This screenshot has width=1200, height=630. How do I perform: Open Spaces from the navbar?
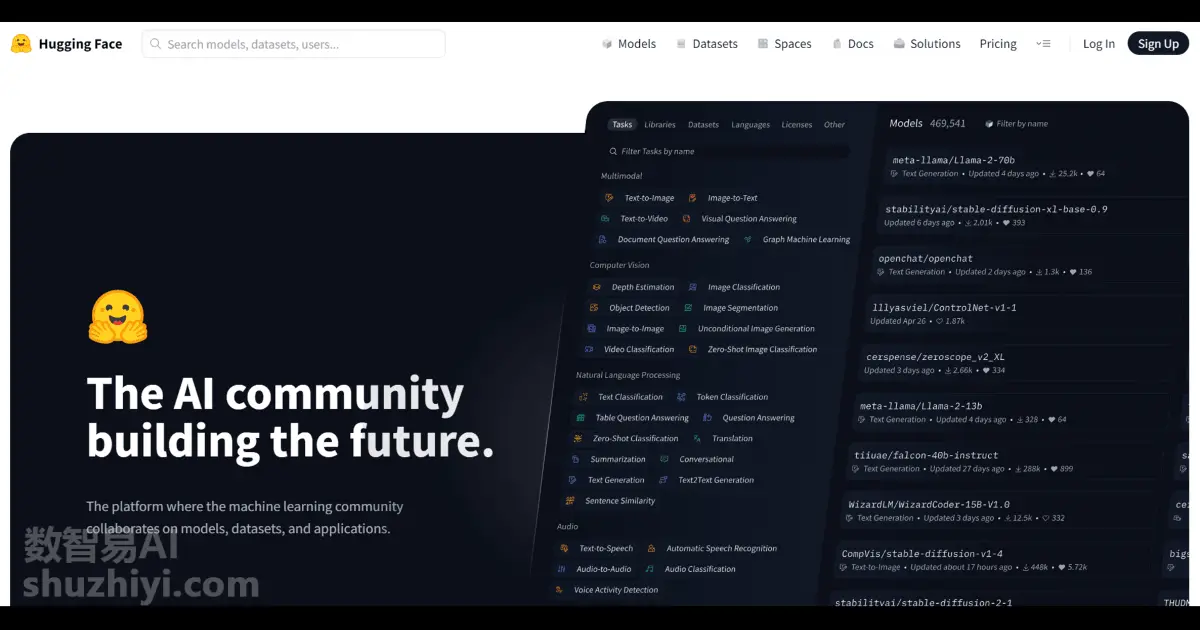pyautogui.click(x=793, y=44)
